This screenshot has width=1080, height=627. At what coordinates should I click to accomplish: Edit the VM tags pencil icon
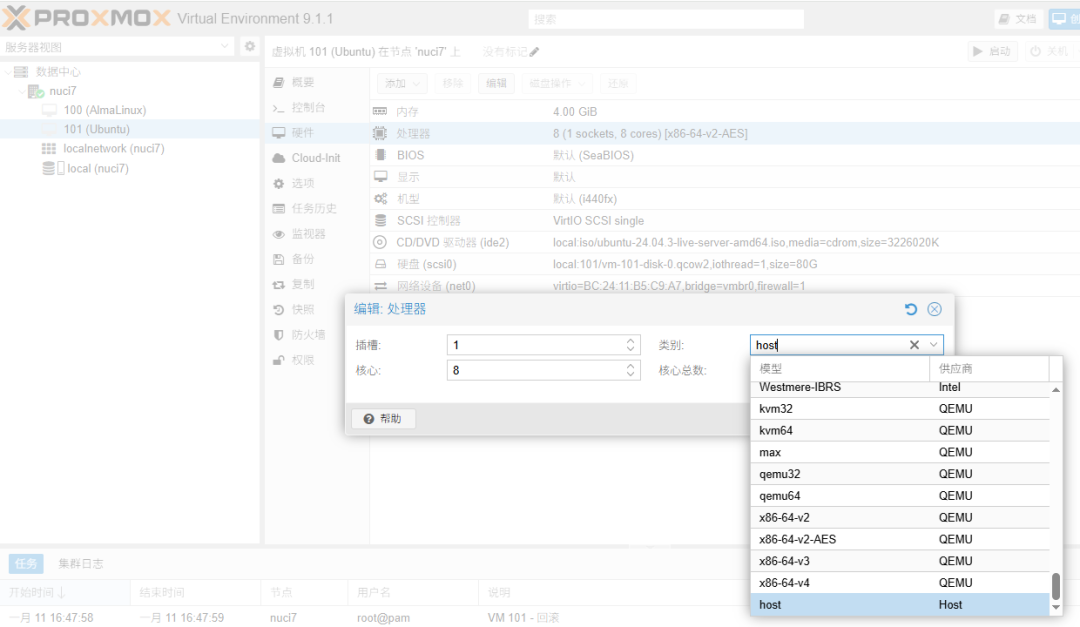(x=534, y=52)
